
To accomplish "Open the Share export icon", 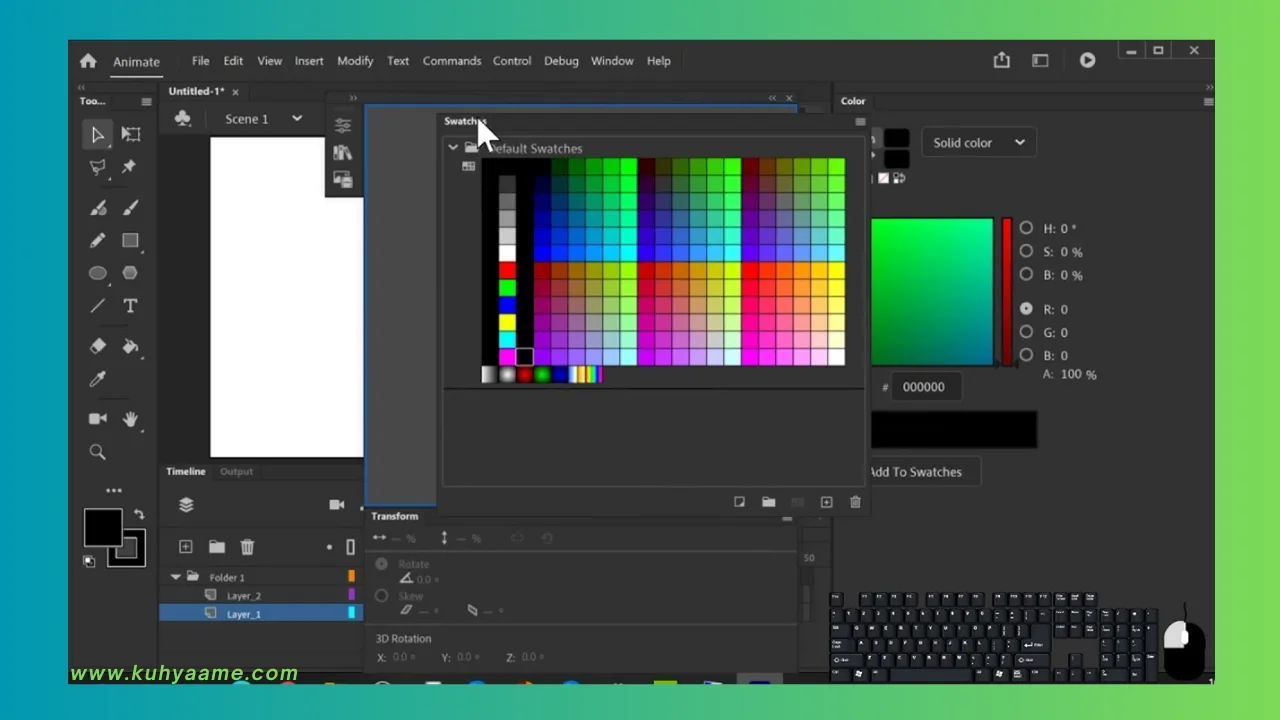I will (1001, 60).
